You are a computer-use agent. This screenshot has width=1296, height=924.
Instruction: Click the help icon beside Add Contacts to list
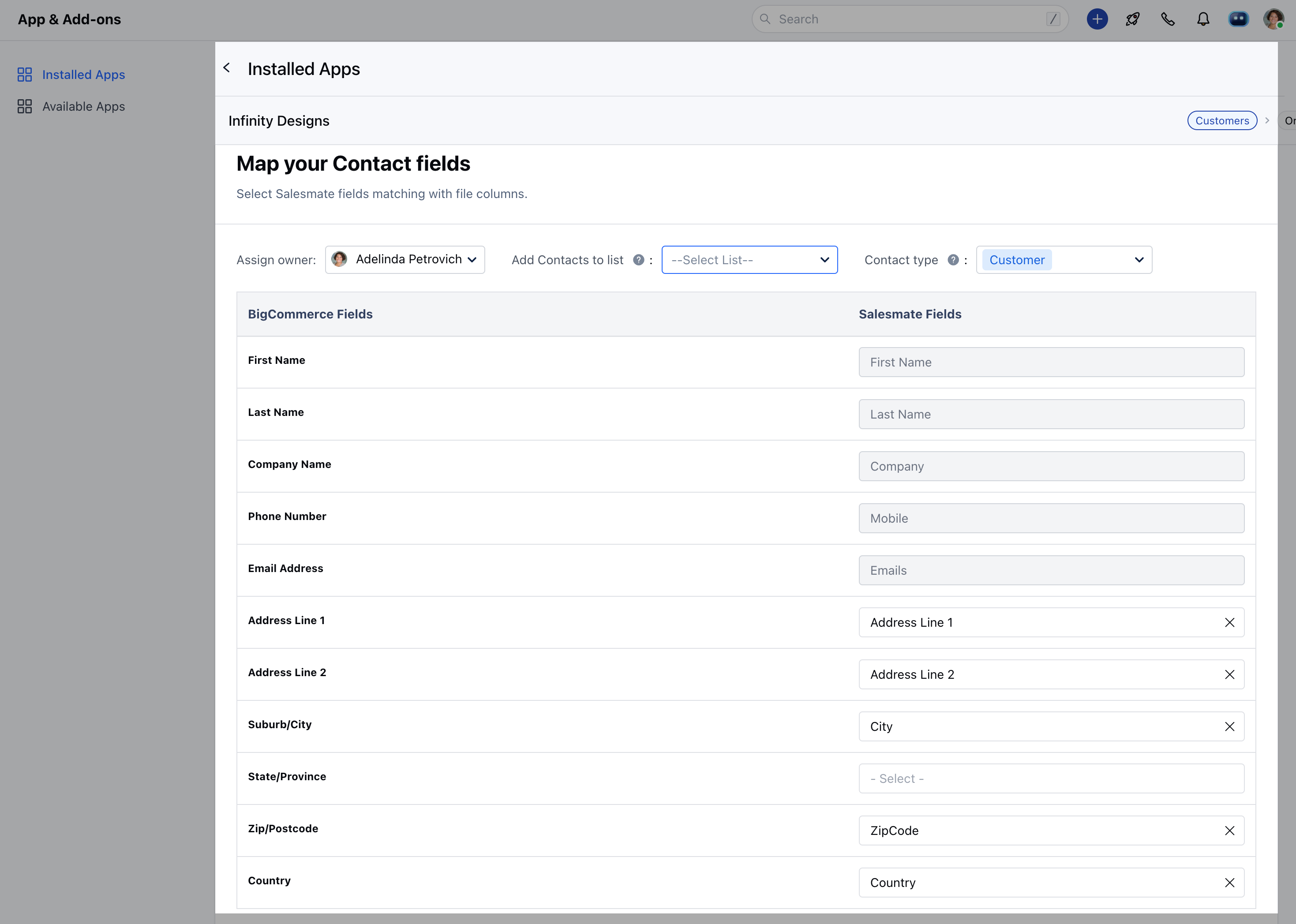639,260
